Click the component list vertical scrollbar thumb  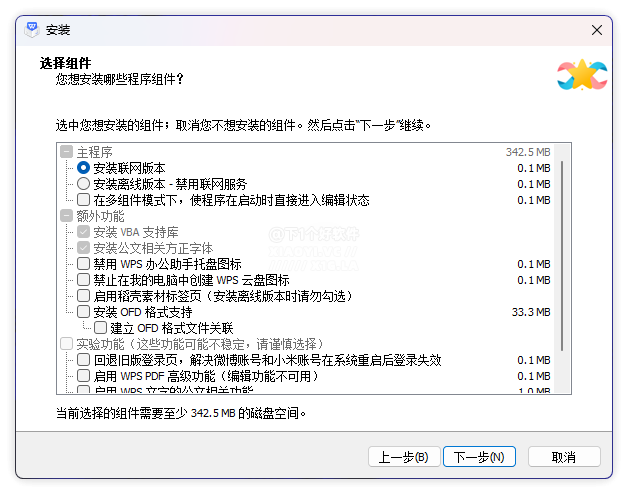pos(562,256)
